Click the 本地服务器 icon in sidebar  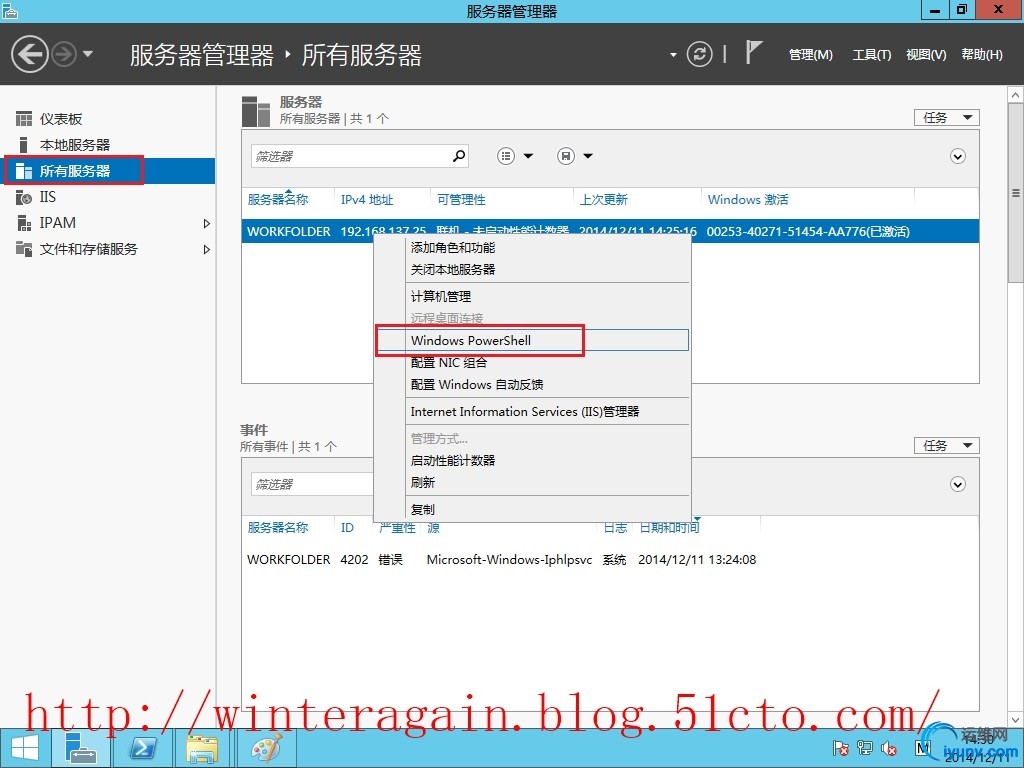24,145
